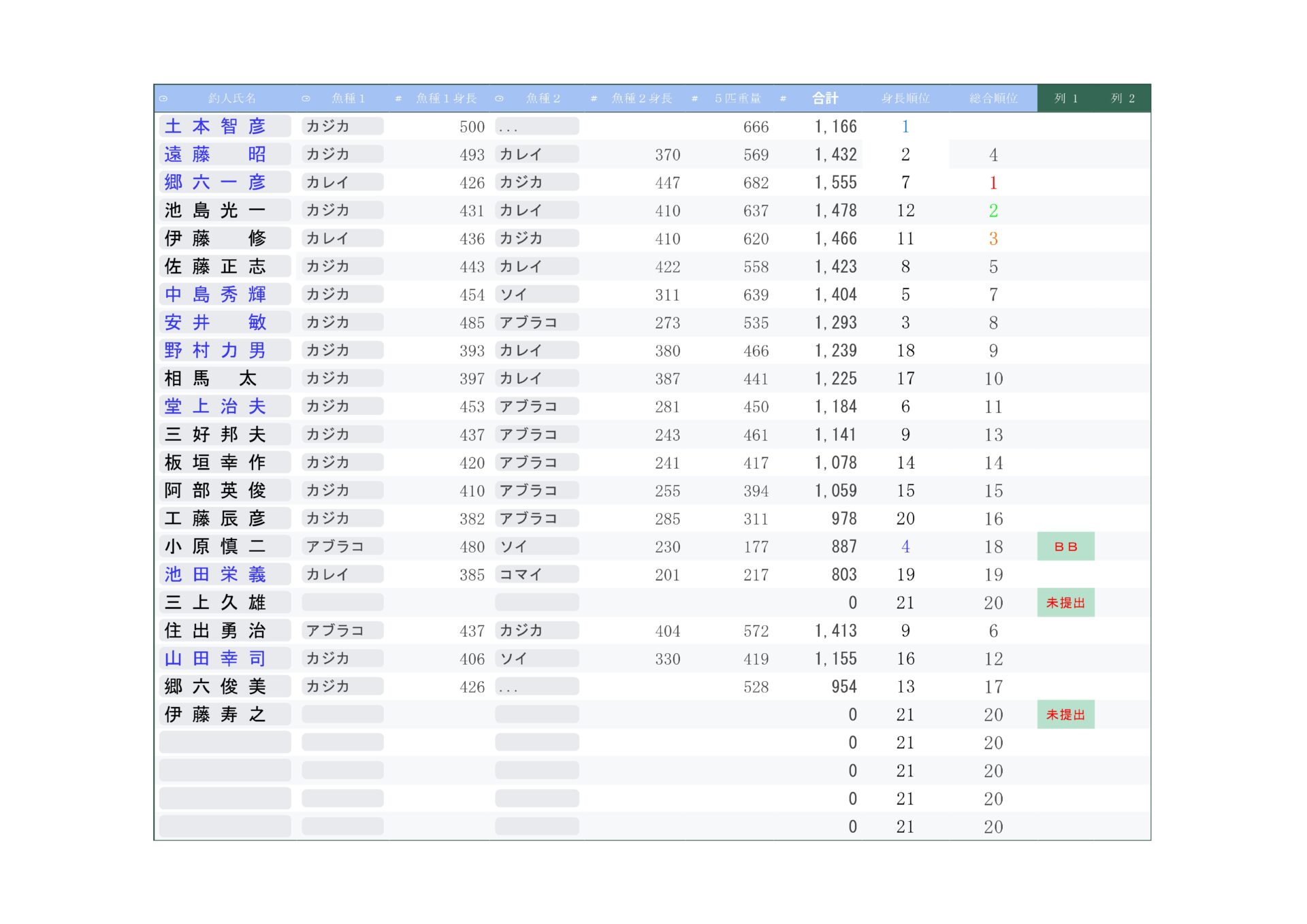Screen dimensions: 1307x924
Task: Click the select-type icon beside 釣人氏名 header
Action: 163,99
